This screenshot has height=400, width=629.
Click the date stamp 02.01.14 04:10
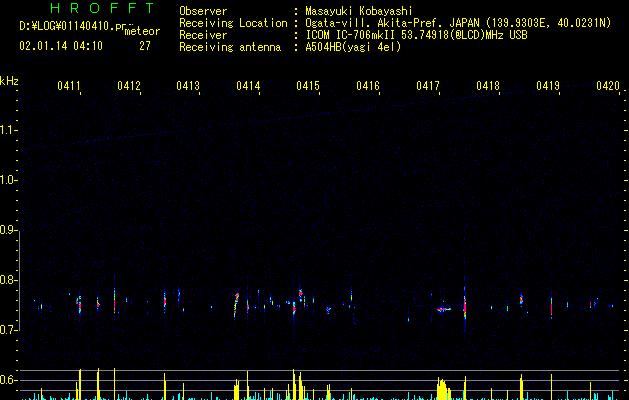61,46
